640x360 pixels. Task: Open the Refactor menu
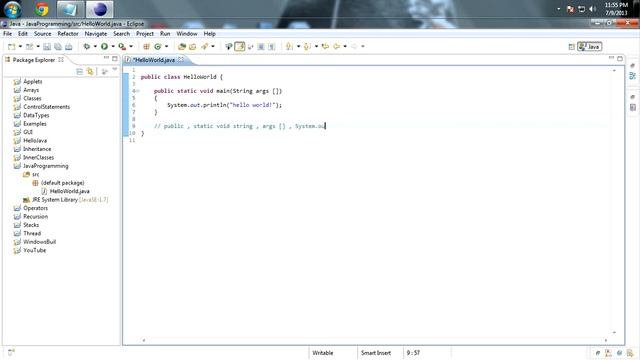[68, 33]
